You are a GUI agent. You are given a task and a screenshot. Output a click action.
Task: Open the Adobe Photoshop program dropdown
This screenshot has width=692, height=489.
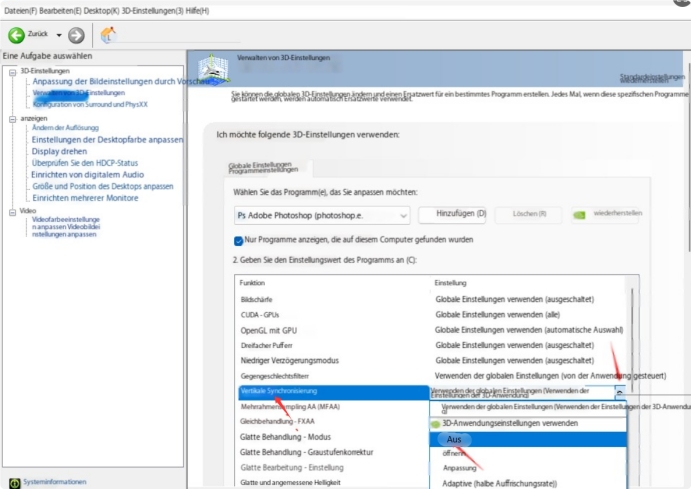coord(402,215)
